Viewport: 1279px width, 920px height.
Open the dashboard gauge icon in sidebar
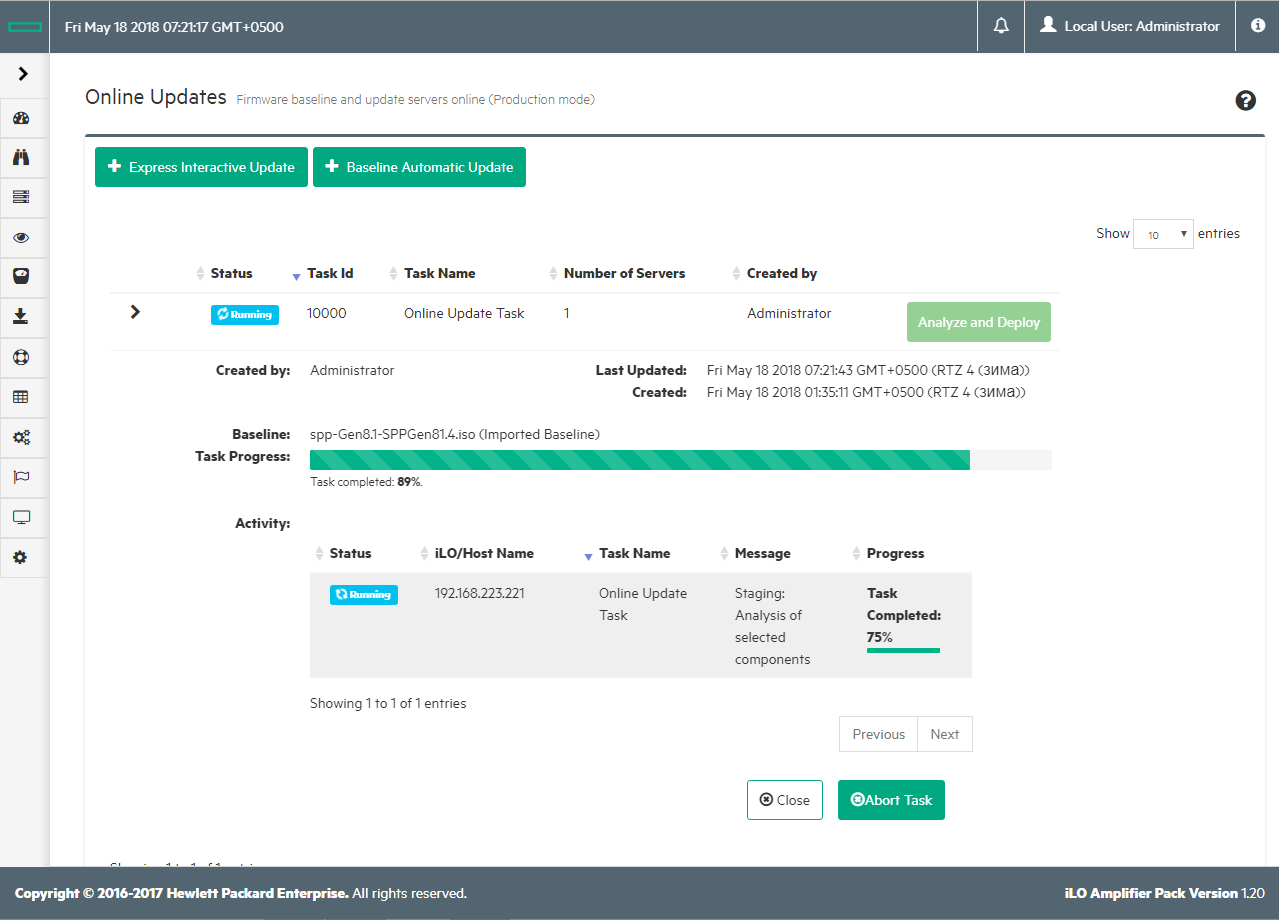click(x=21, y=118)
